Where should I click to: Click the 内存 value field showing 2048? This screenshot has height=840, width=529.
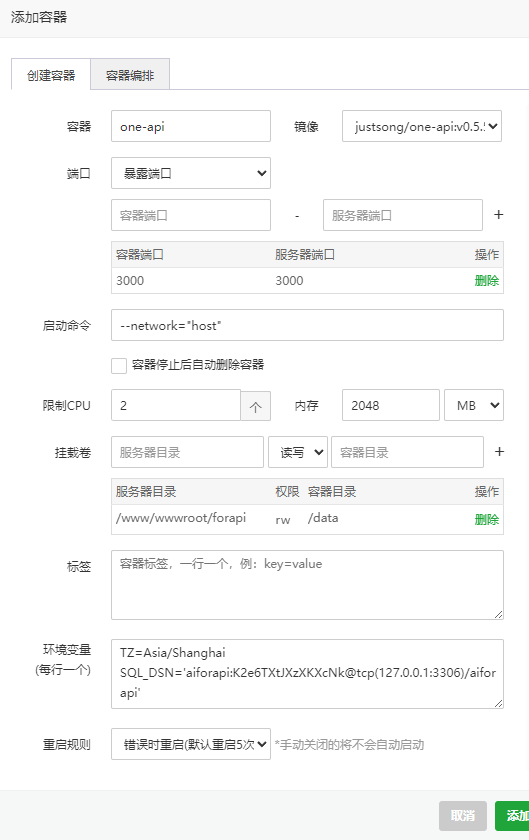(391, 406)
